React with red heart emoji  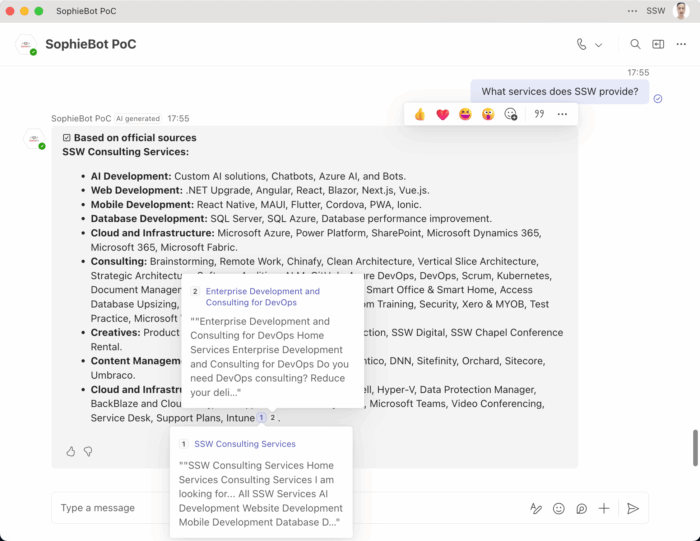pyautogui.click(x=442, y=115)
